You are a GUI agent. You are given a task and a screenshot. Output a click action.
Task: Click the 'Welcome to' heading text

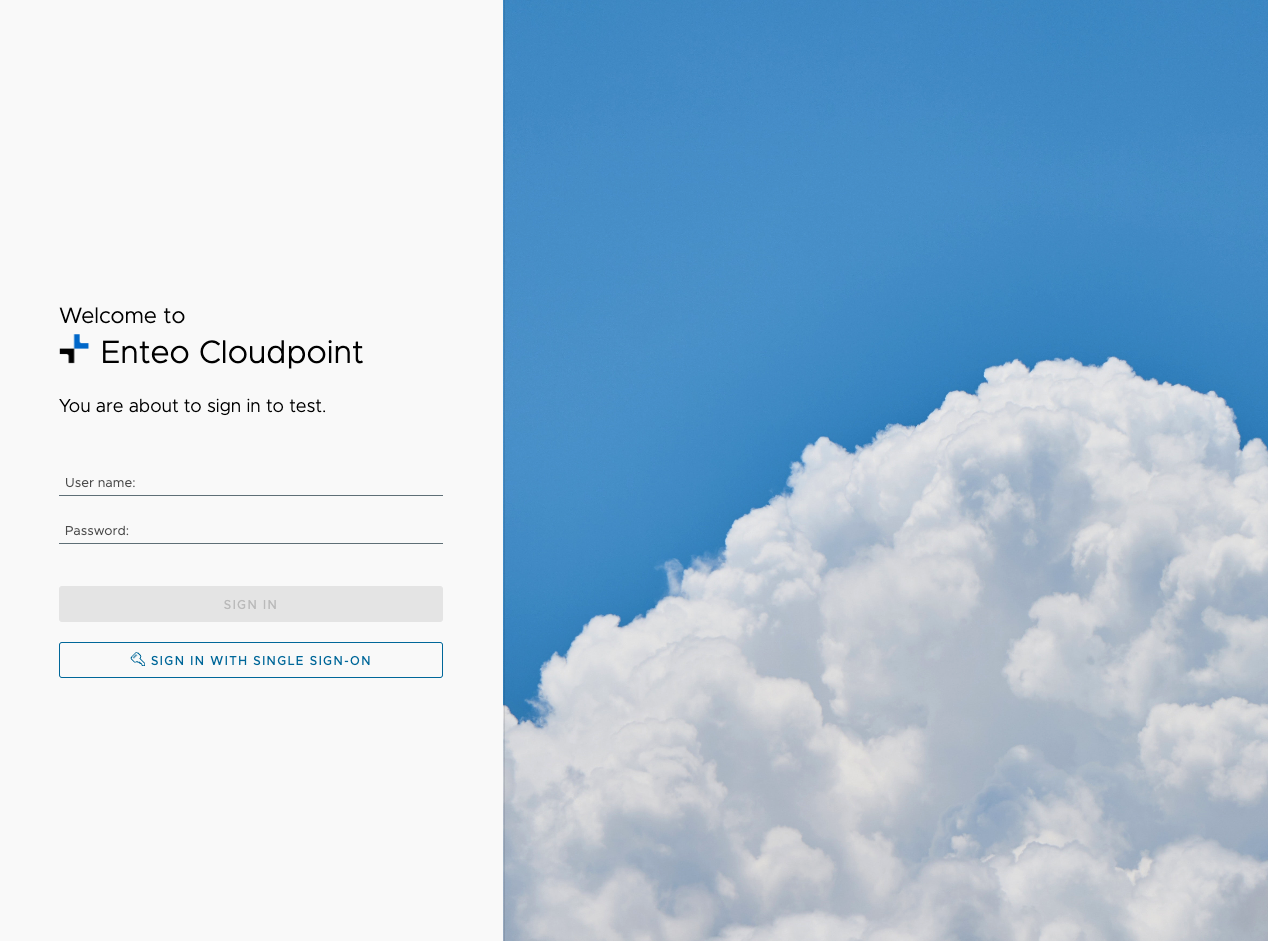122,316
